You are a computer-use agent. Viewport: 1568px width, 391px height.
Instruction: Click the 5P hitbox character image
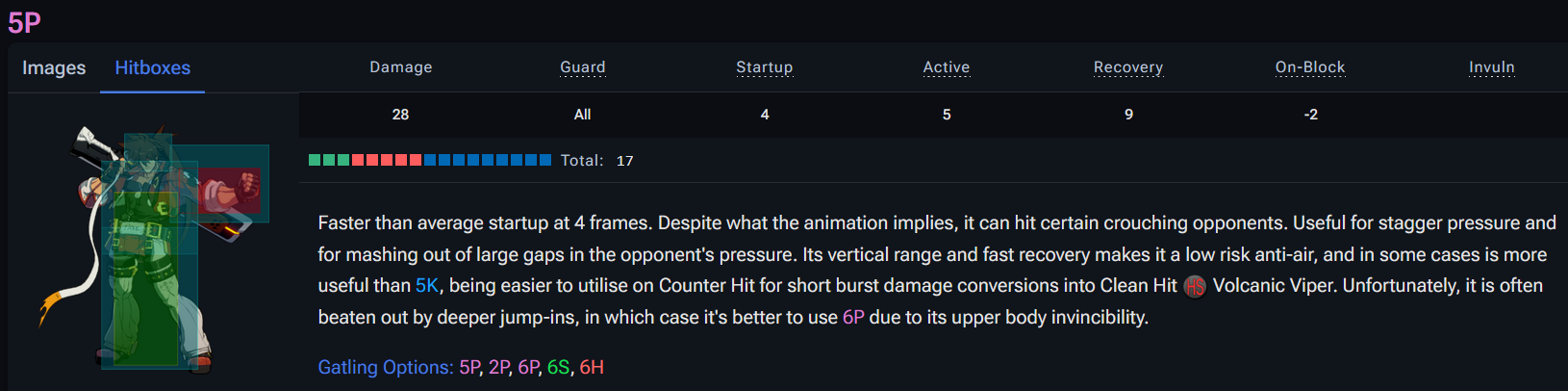[x=154, y=246]
